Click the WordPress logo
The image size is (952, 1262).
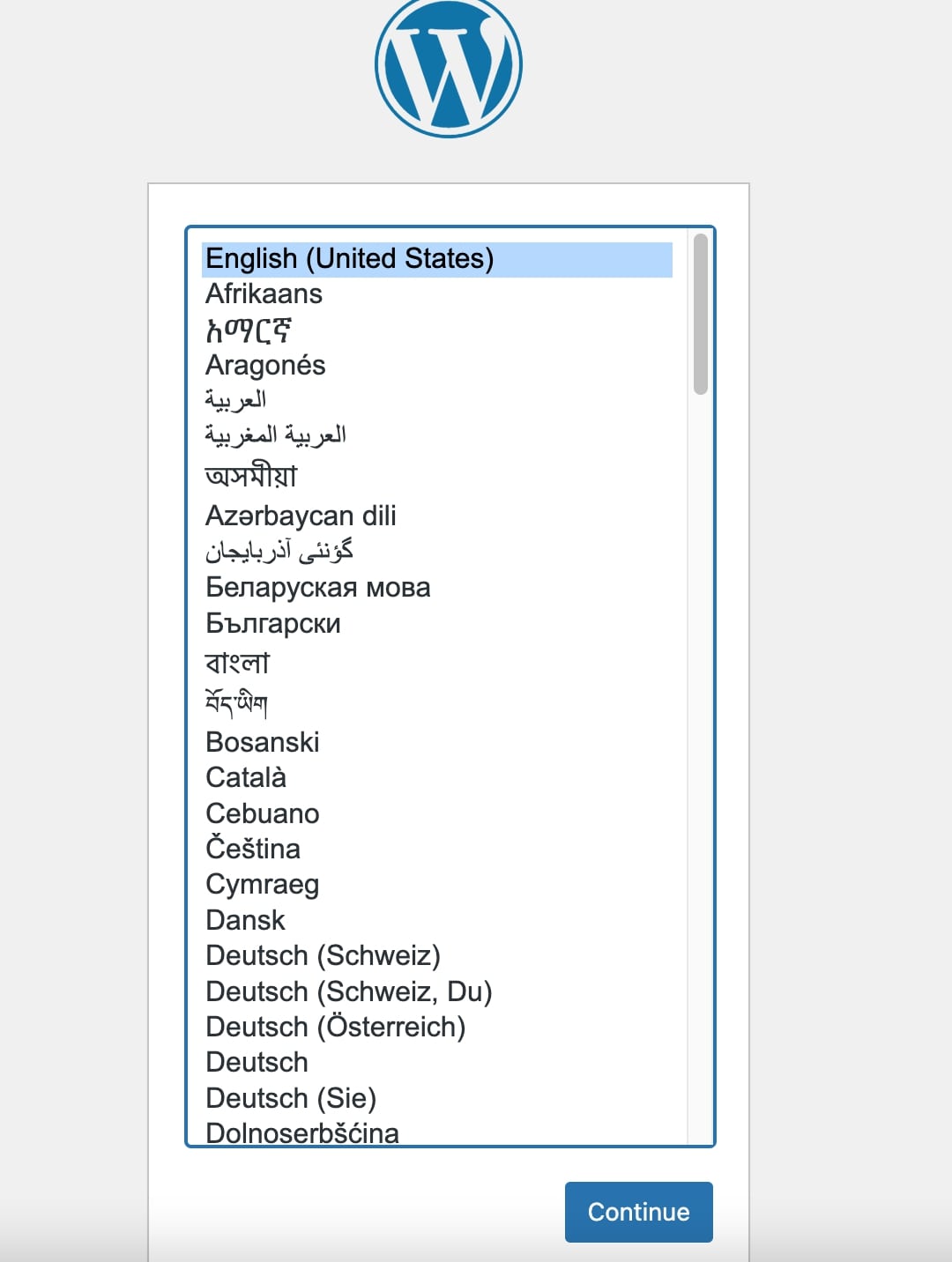[x=448, y=66]
